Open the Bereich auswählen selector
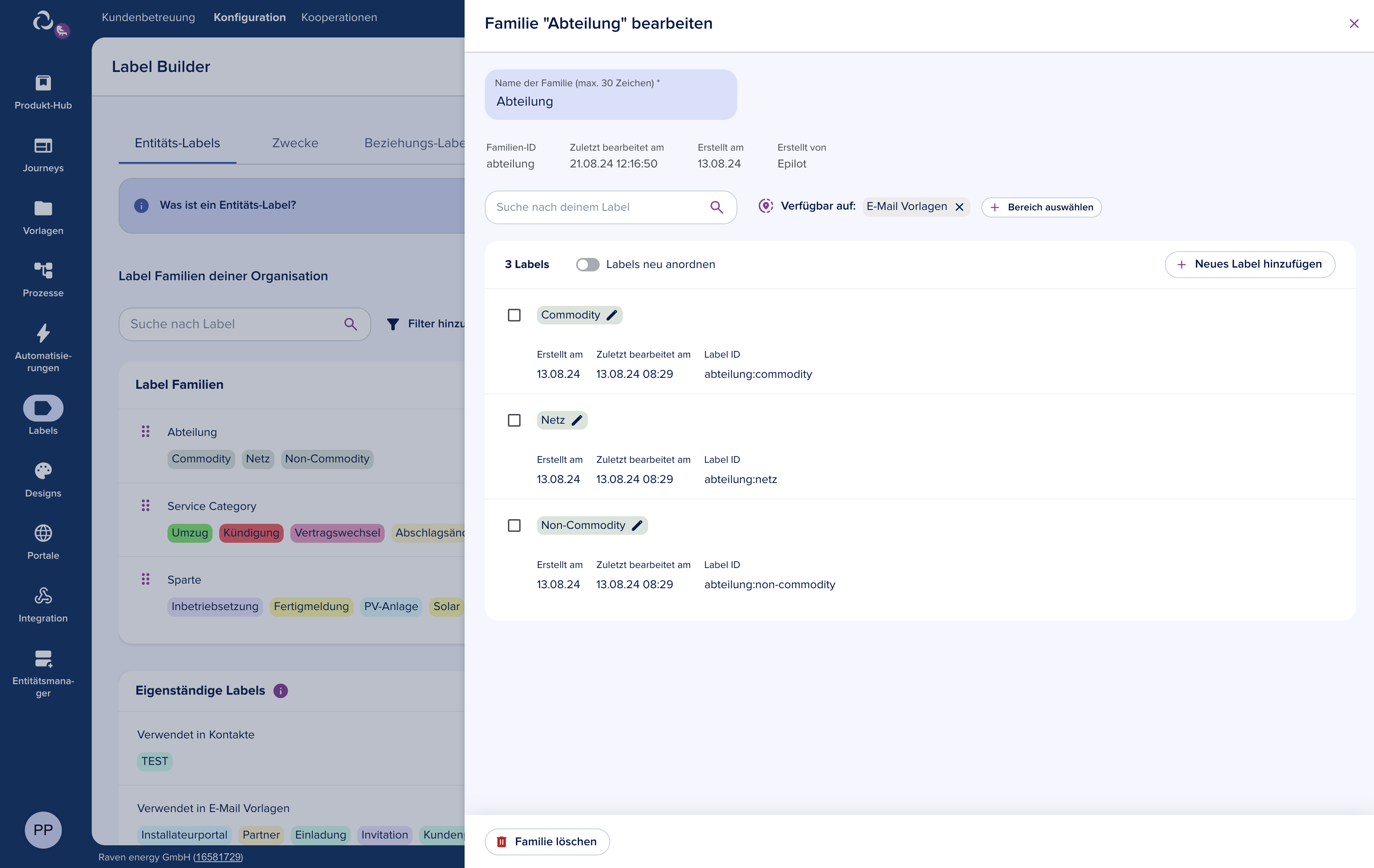Viewport: 1374px width, 868px height. pos(1042,207)
